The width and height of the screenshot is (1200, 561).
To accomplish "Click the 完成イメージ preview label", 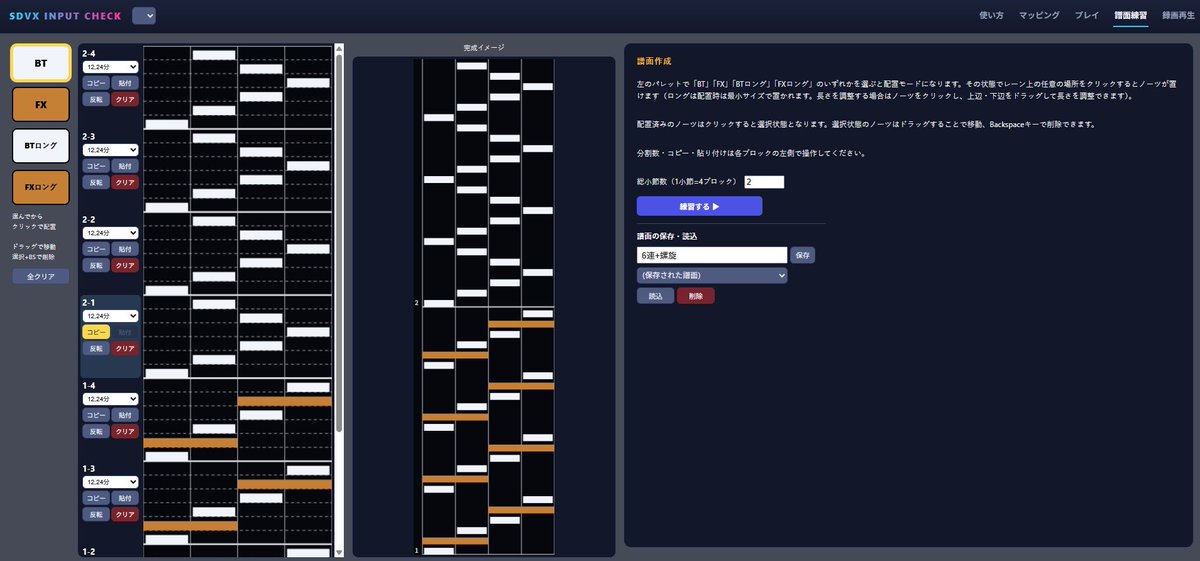I will pos(484,48).
